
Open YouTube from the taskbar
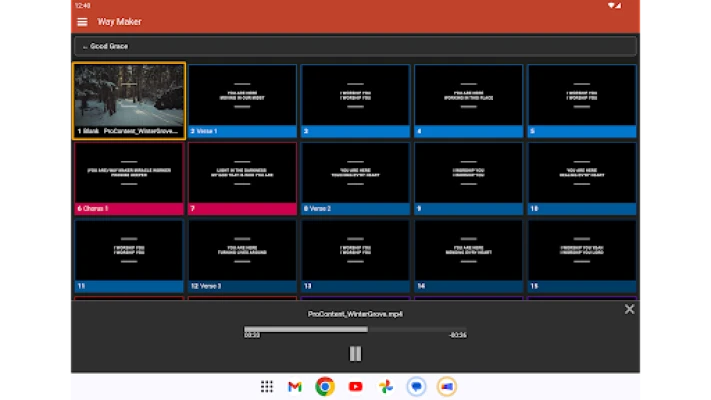coord(356,386)
